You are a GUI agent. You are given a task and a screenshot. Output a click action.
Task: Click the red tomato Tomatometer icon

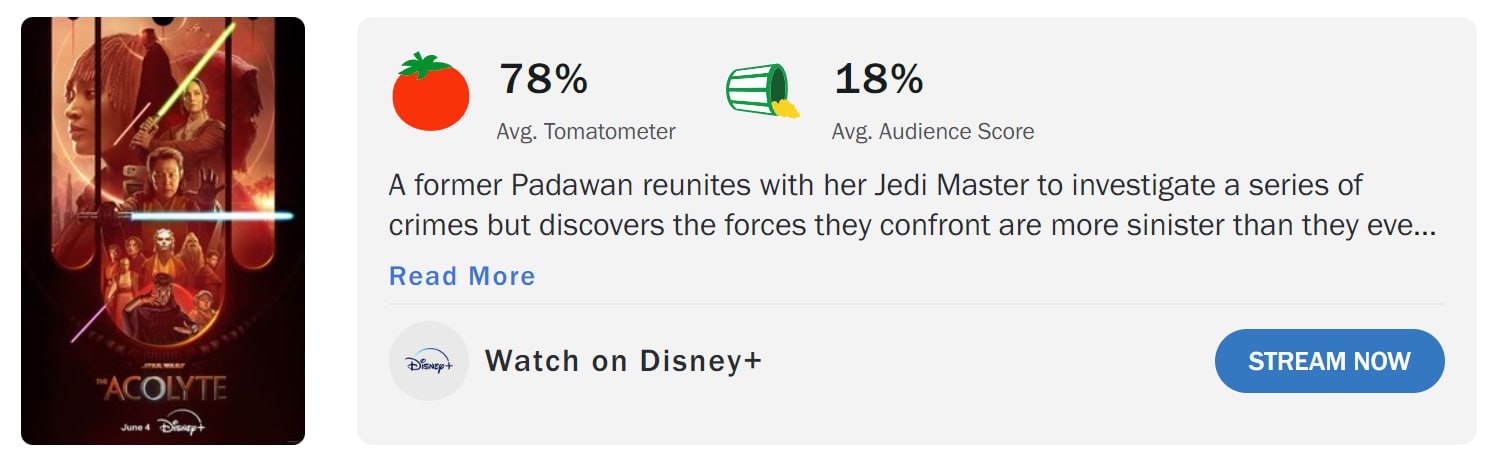pyautogui.click(x=430, y=92)
